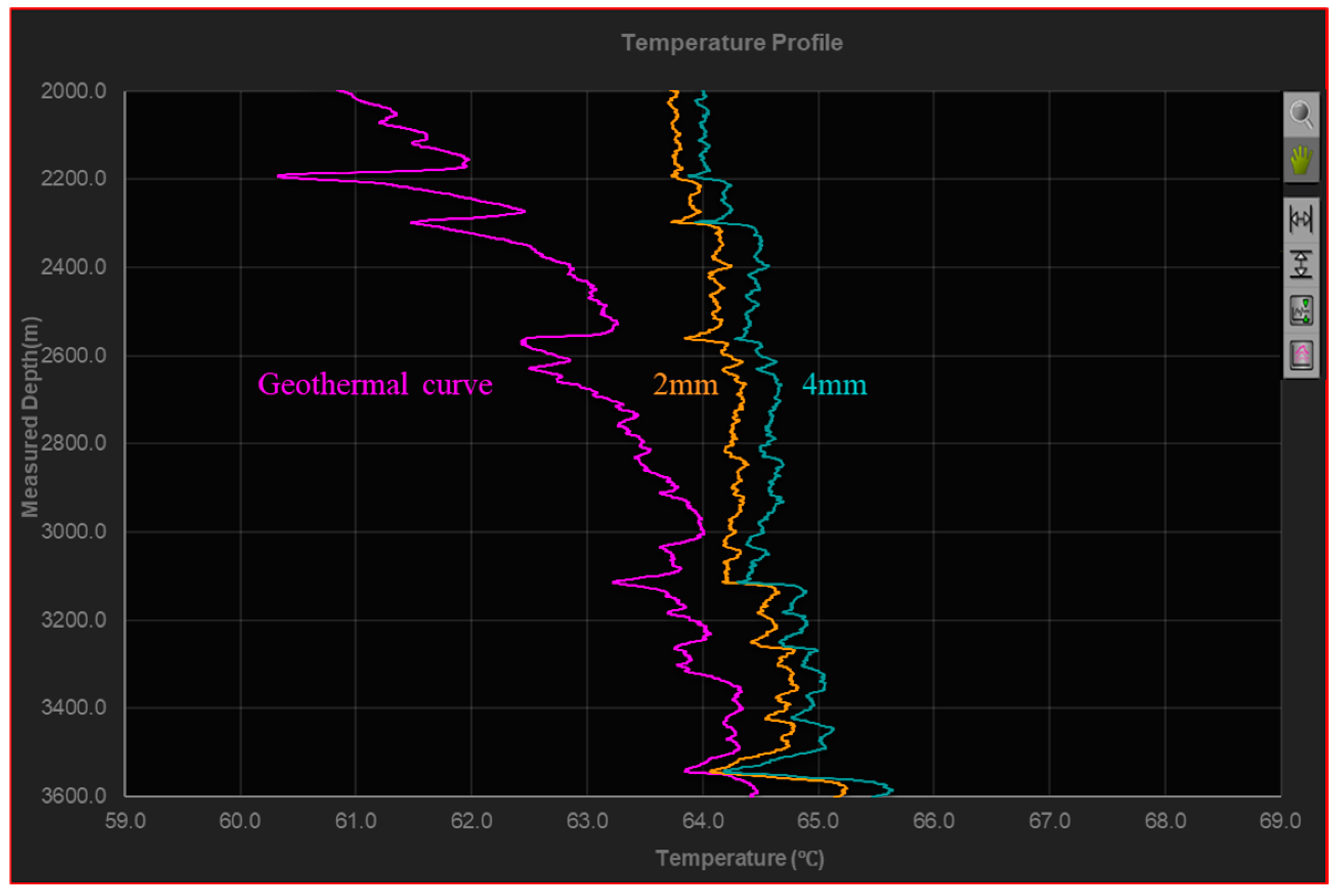Click the 64.0 temperature tick label
This screenshot has width=1337, height=896.
coord(703,821)
